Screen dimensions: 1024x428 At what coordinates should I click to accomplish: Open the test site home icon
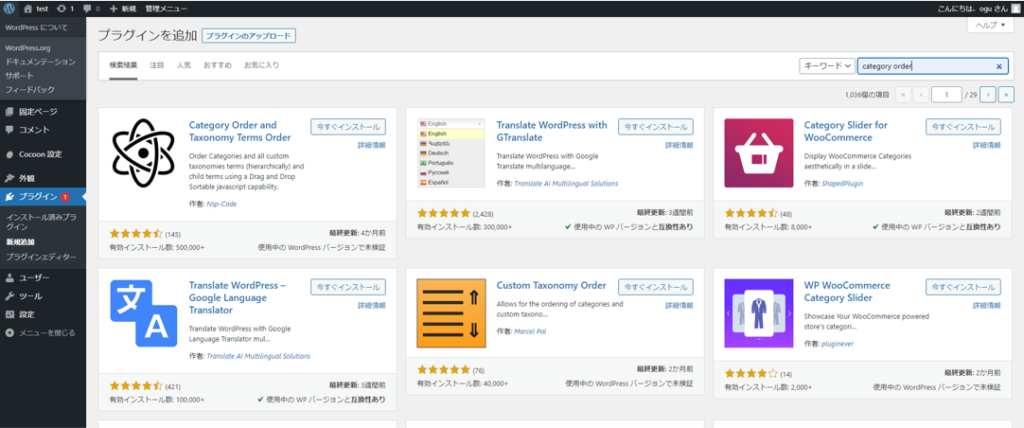[x=37, y=8]
